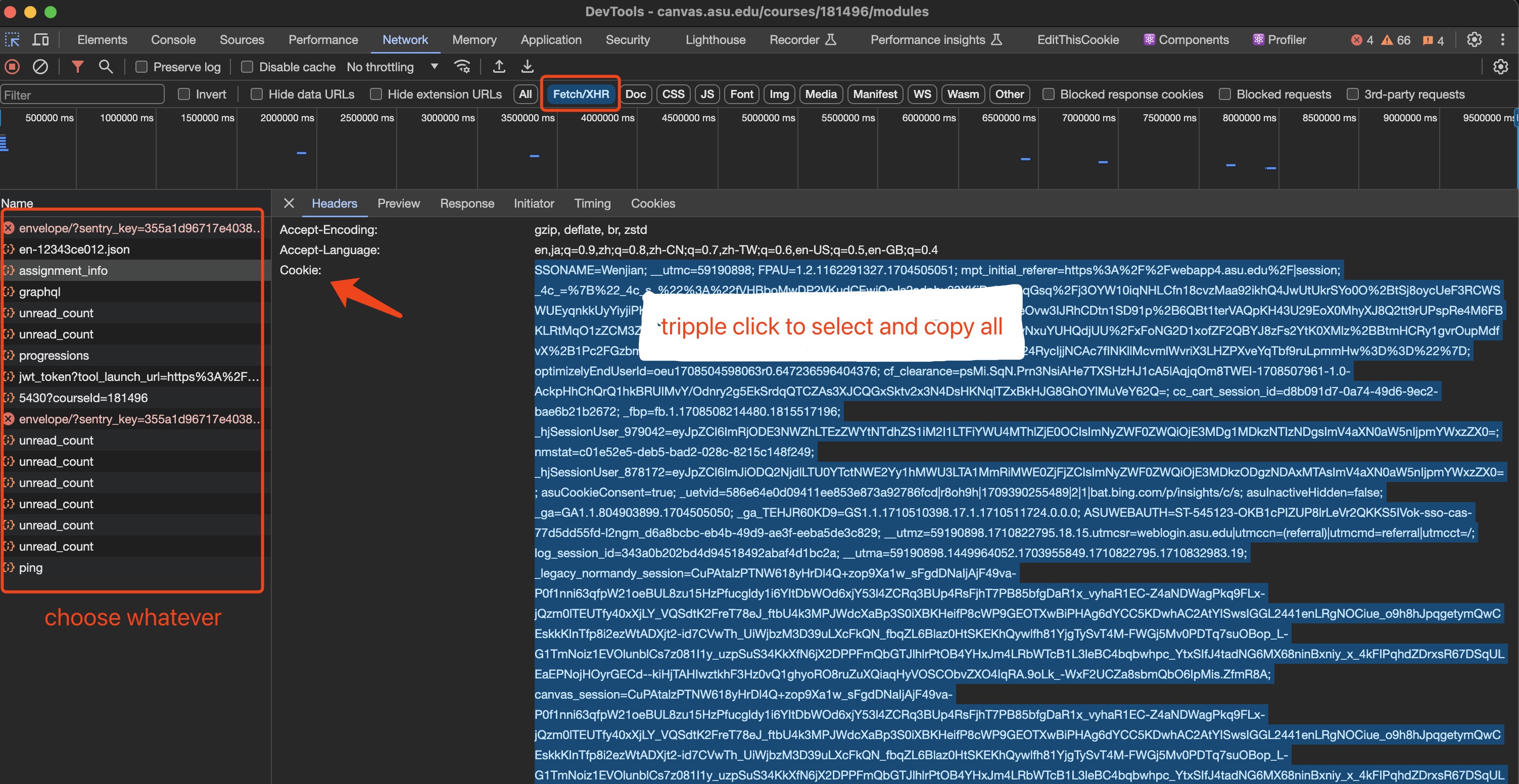Open the network conditions wifi icon
Viewport: 1519px width, 784px height.
click(462, 67)
